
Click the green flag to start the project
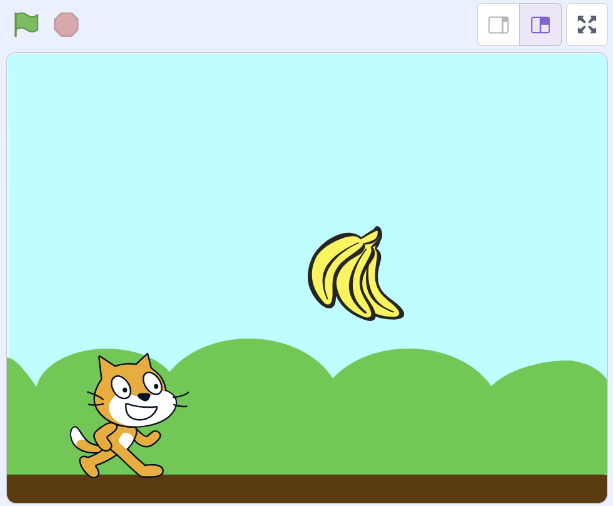[x=26, y=24]
